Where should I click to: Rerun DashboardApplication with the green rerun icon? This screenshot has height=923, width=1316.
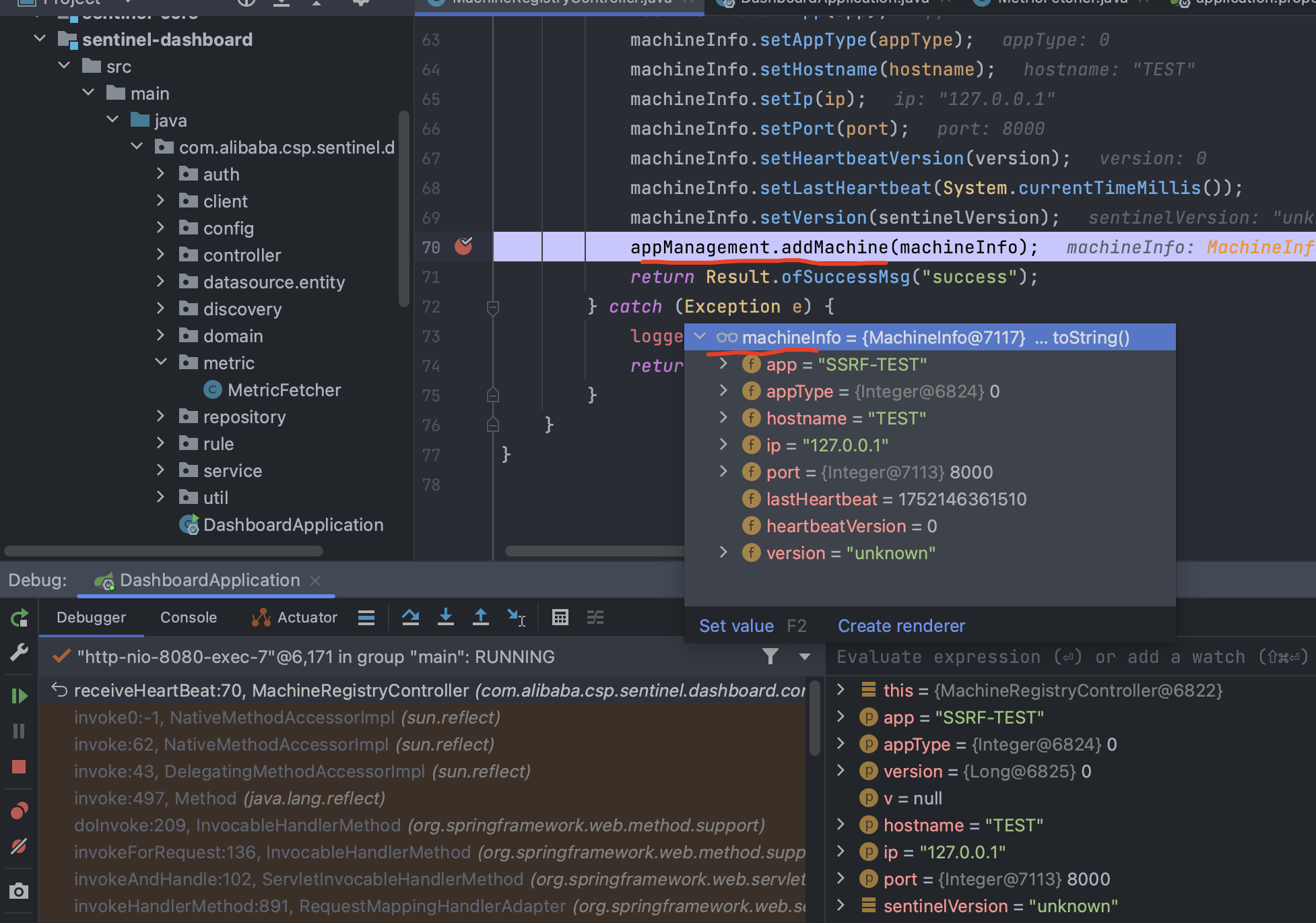(x=19, y=617)
